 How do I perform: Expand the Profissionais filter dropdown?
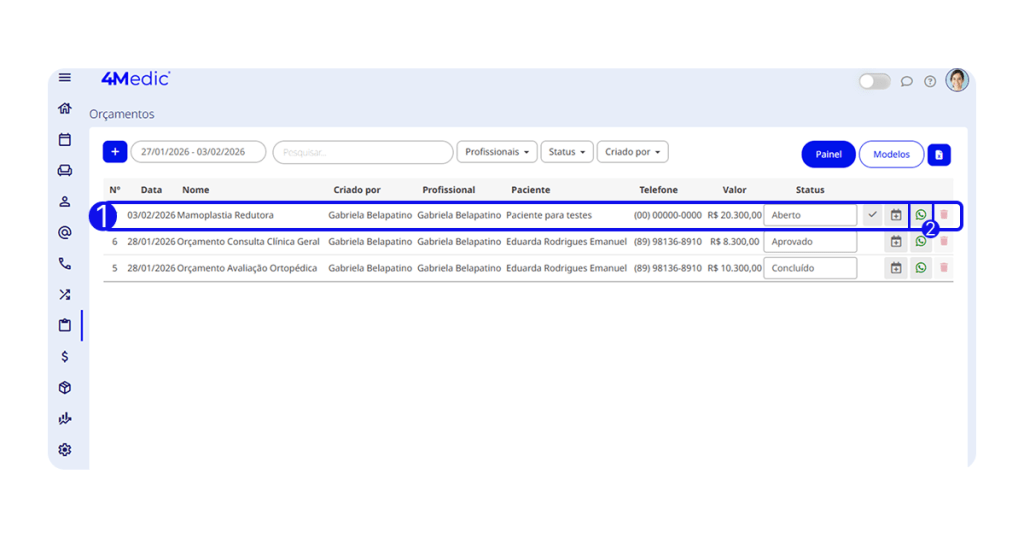[497, 152]
